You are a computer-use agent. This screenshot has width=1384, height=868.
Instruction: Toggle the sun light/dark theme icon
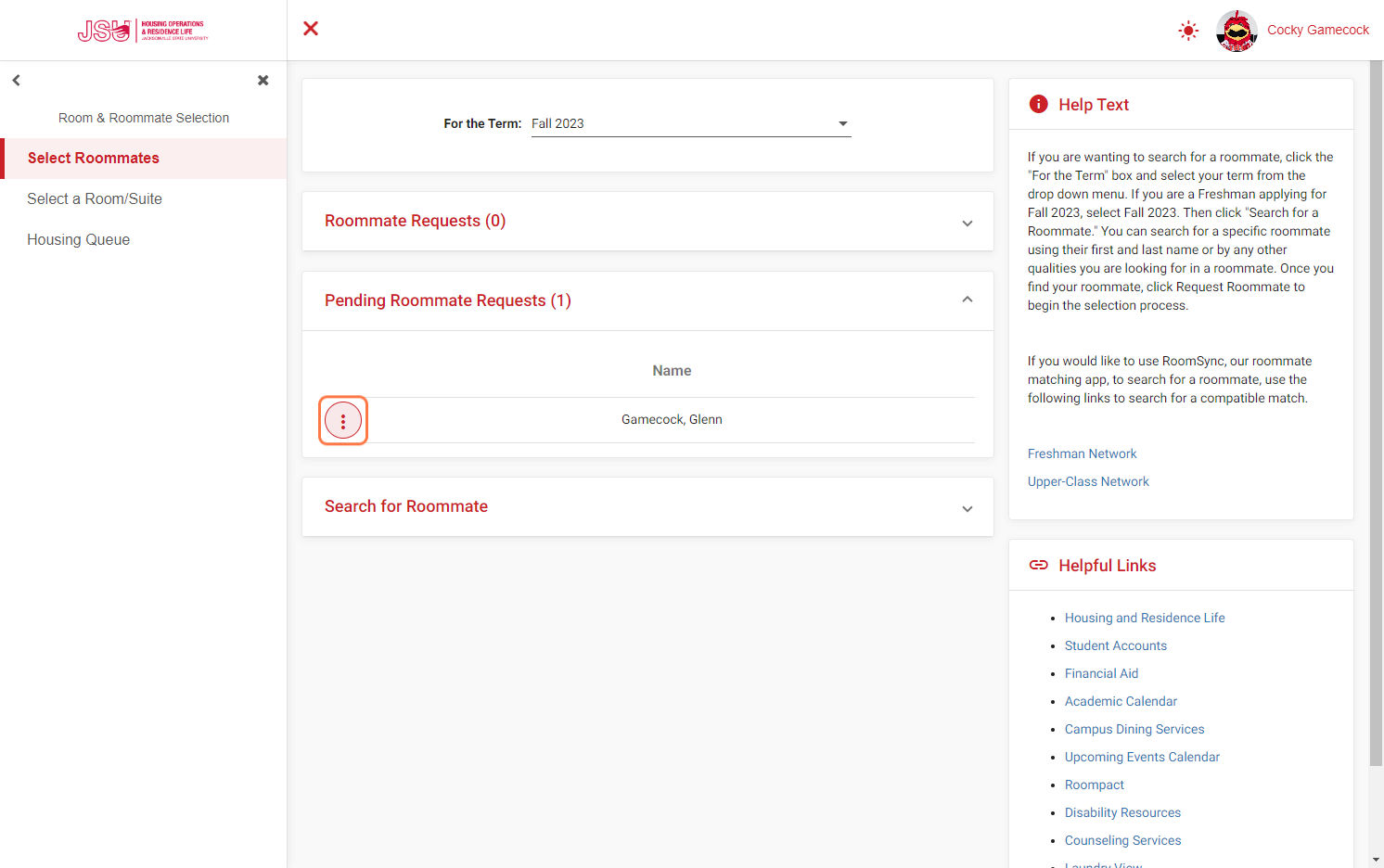pyautogui.click(x=1188, y=31)
